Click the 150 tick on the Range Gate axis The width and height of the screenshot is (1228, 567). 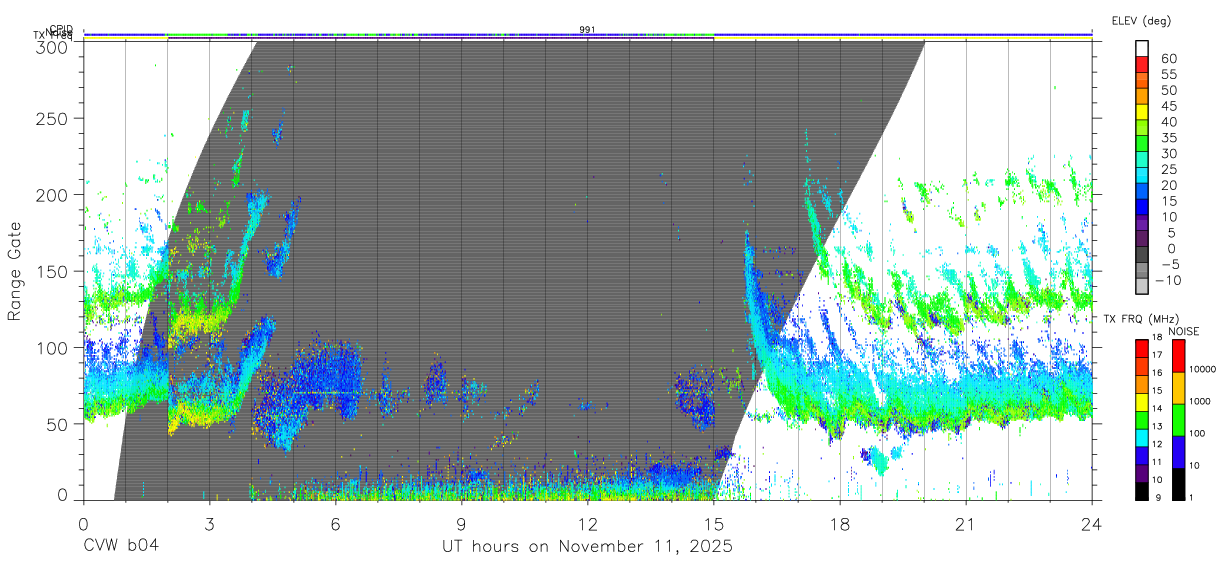51,271
